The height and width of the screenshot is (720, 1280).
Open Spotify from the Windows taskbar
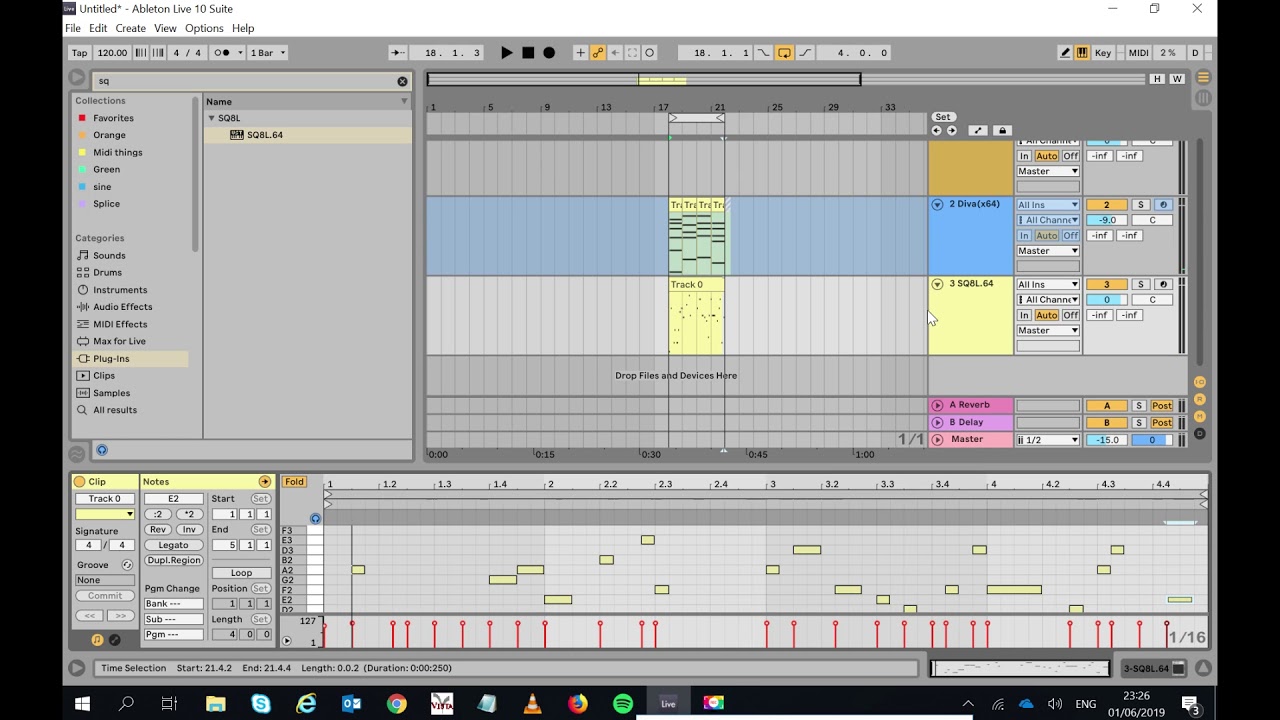623,704
